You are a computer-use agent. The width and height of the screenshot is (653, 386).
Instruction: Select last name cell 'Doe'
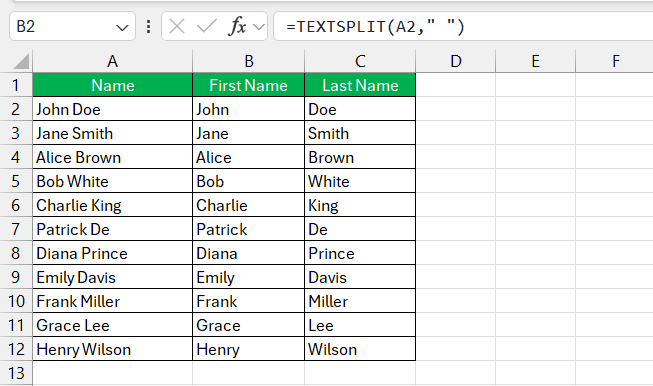[360, 109]
